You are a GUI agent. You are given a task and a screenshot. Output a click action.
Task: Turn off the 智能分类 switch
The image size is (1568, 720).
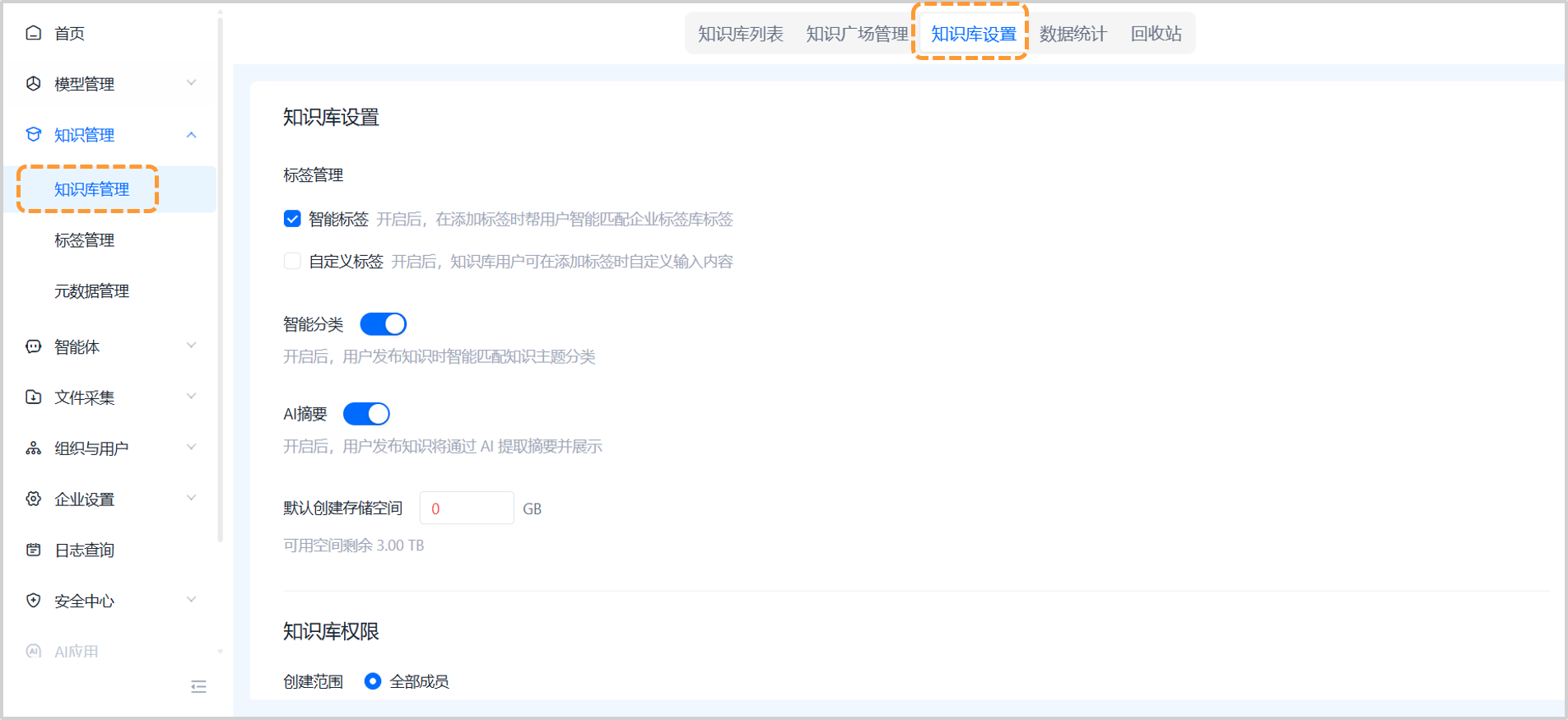coord(384,324)
